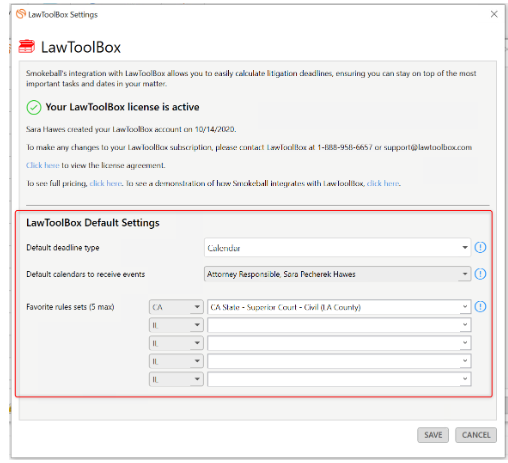
Task: Expand the Default calendars to receive events dropdown
Action: click(x=337, y=274)
